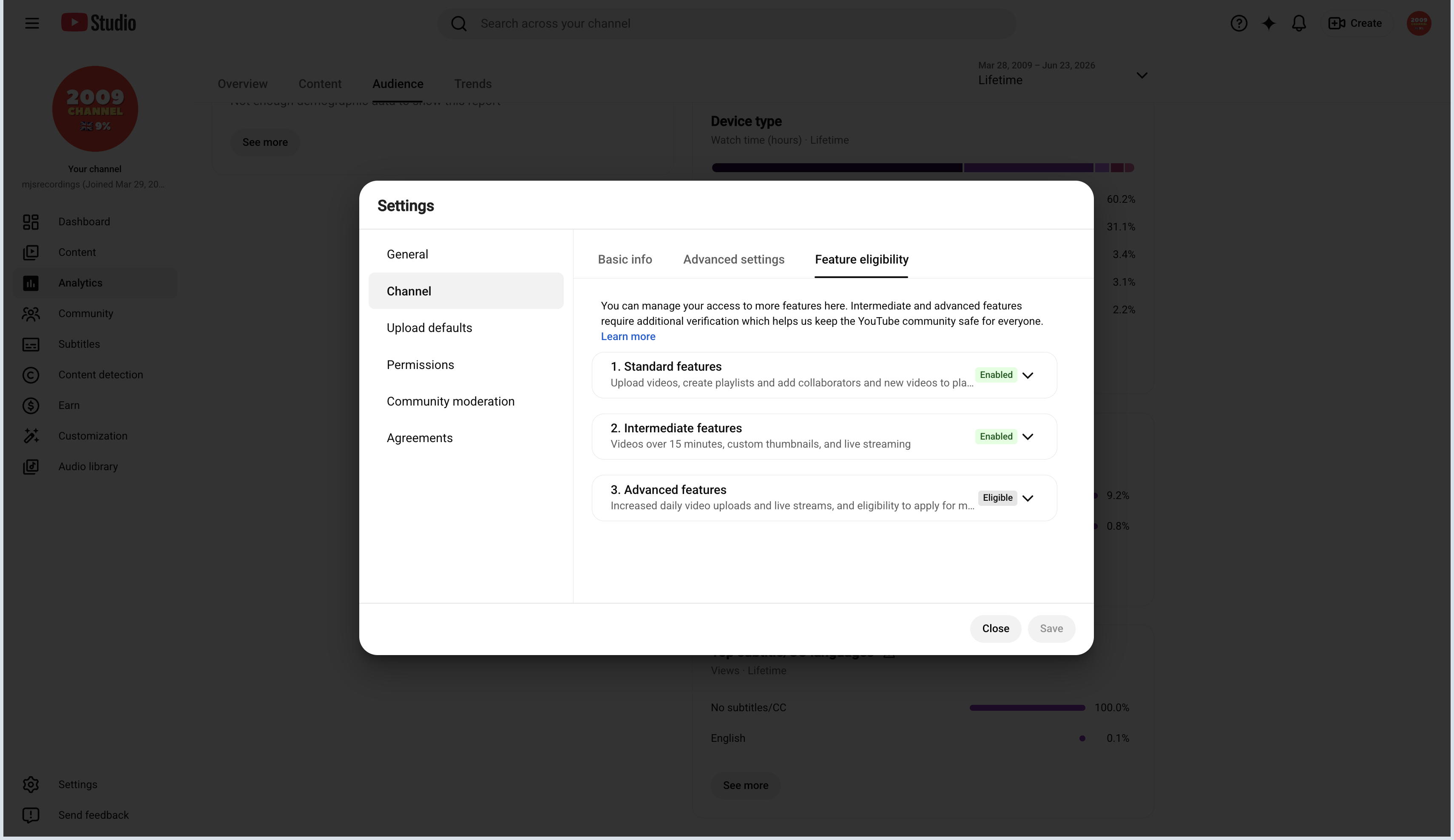Image resolution: width=1454 pixels, height=840 pixels.
Task: Open the notifications bell
Action: click(x=1299, y=23)
